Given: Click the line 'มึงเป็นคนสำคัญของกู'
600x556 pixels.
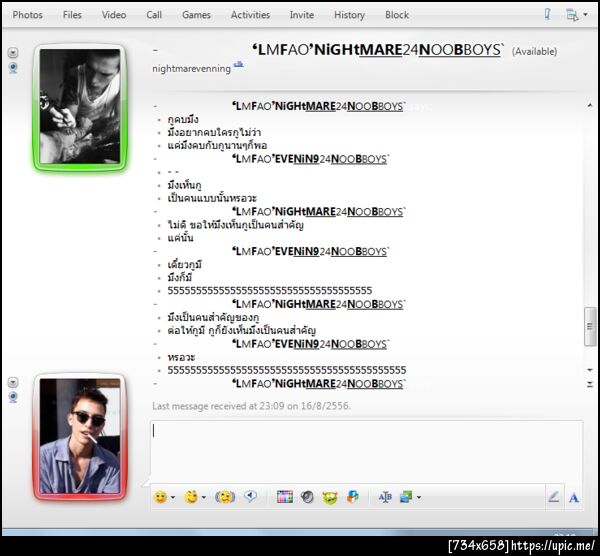Looking at the screenshot, I should coord(213,318).
